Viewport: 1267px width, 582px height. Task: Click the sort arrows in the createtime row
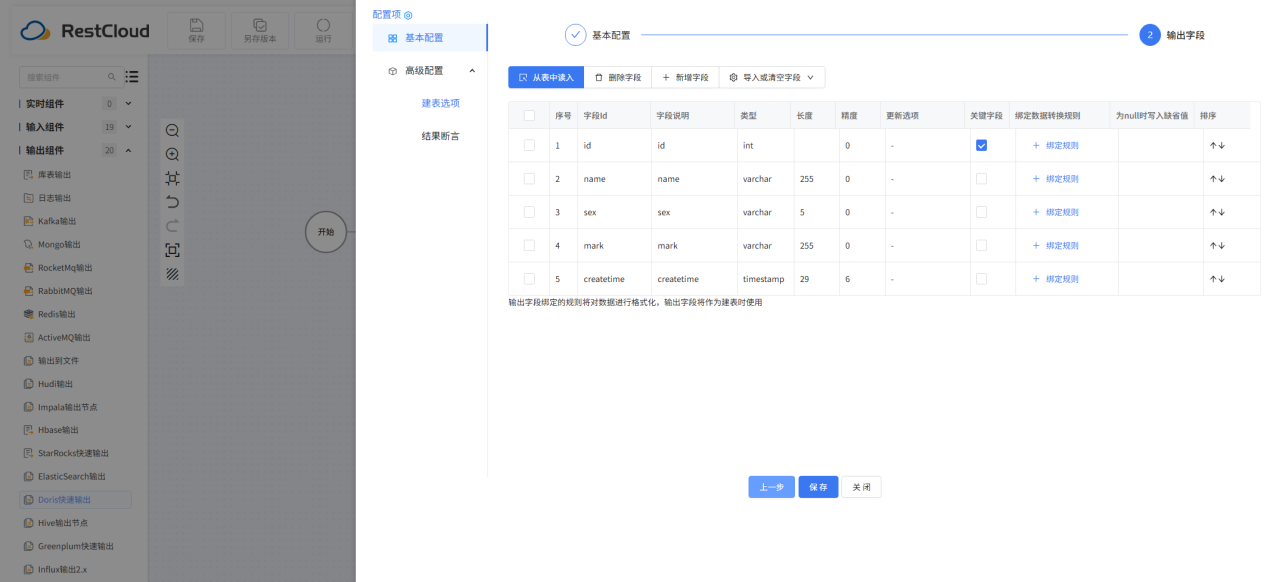(1216, 279)
